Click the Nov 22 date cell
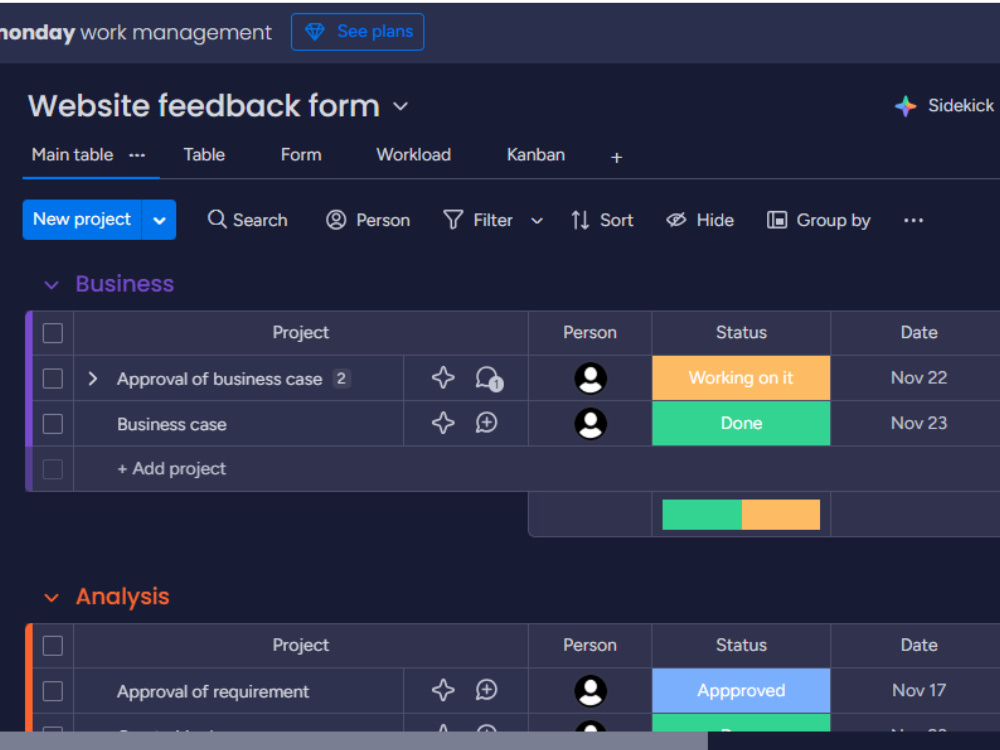 [918, 378]
